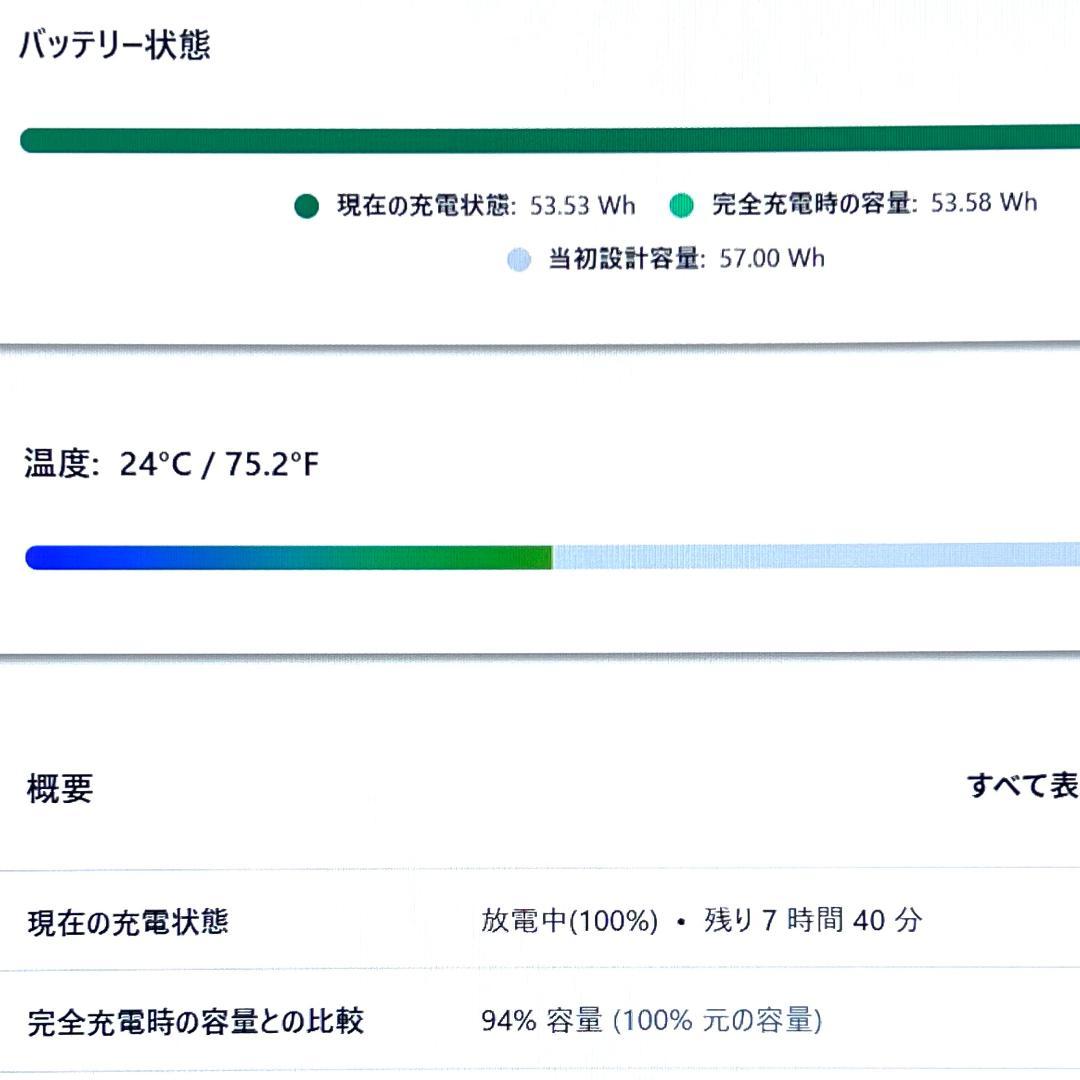1080x1080 pixels.
Task: Click the (100% 元の容量) text
Action: [x=717, y=1021]
